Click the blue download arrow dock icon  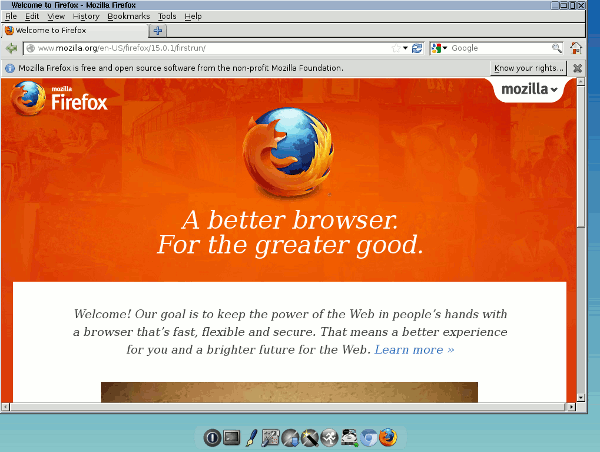click(290, 437)
